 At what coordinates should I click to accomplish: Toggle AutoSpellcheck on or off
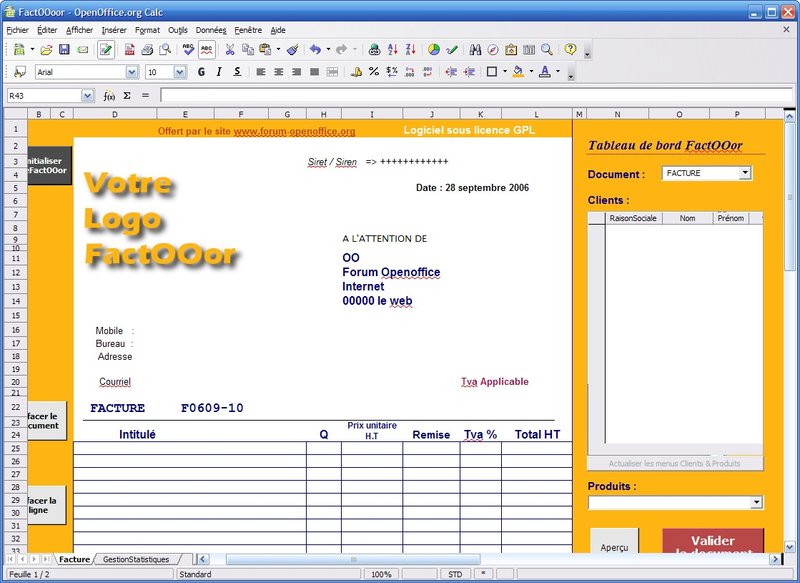(206, 49)
